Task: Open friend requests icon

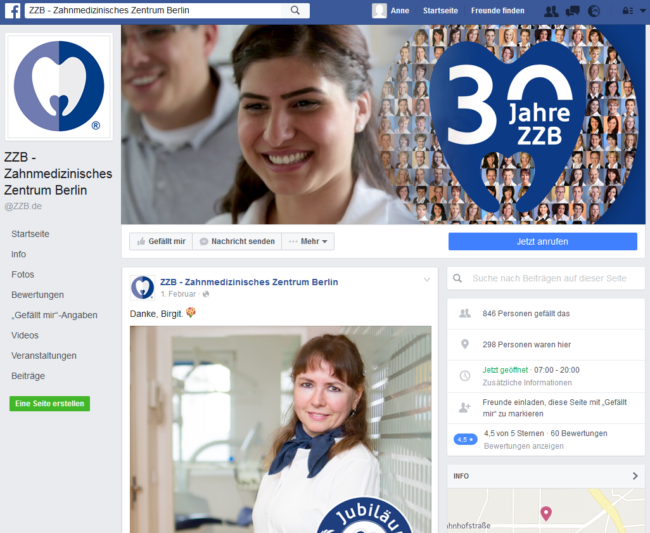Action: [x=551, y=11]
